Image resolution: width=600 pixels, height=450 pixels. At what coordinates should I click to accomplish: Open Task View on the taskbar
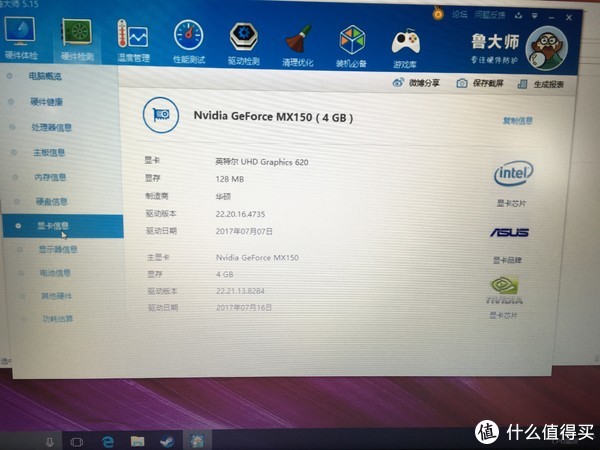[x=77, y=442]
